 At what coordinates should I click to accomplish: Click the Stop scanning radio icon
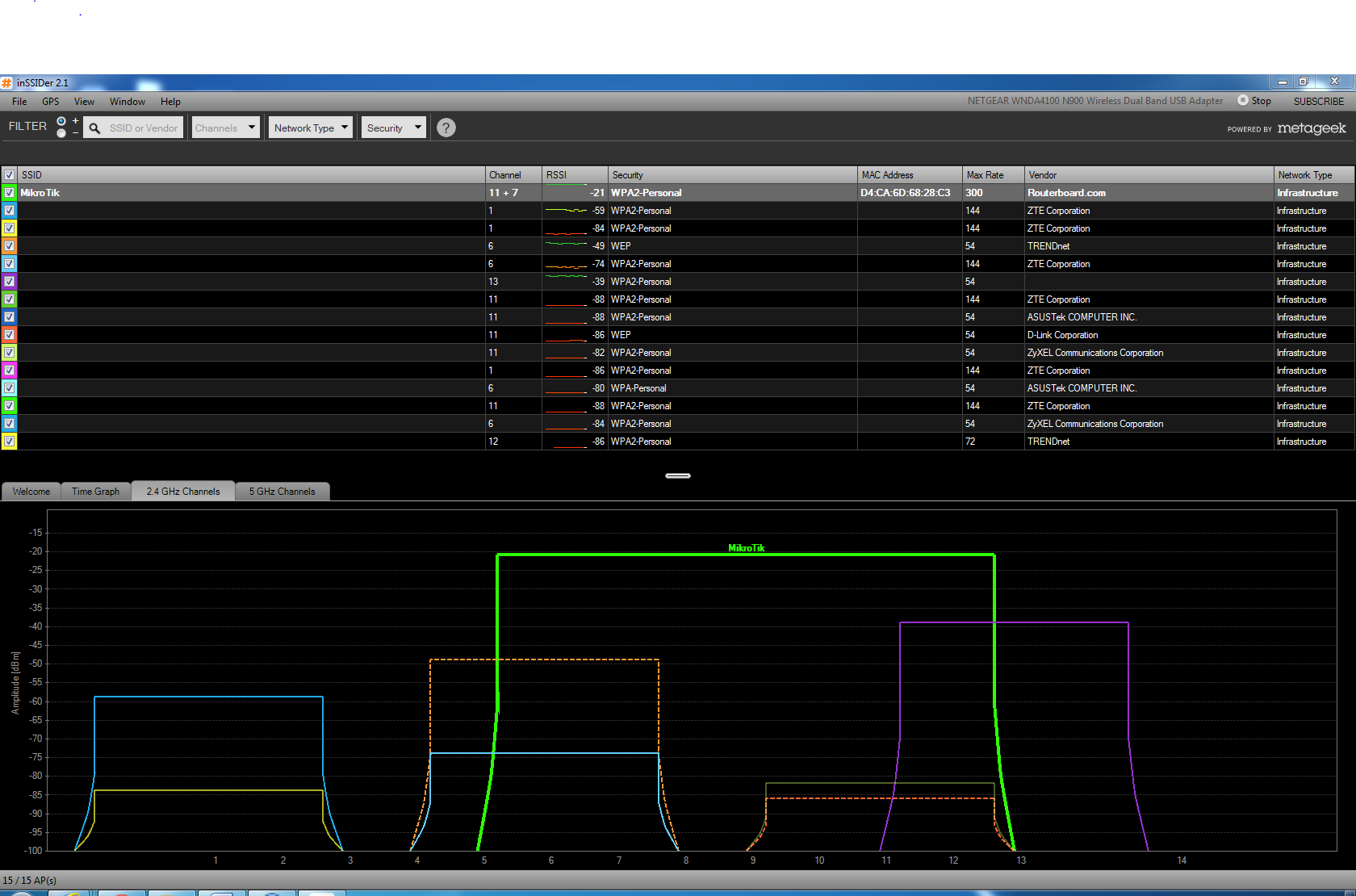tap(1243, 100)
